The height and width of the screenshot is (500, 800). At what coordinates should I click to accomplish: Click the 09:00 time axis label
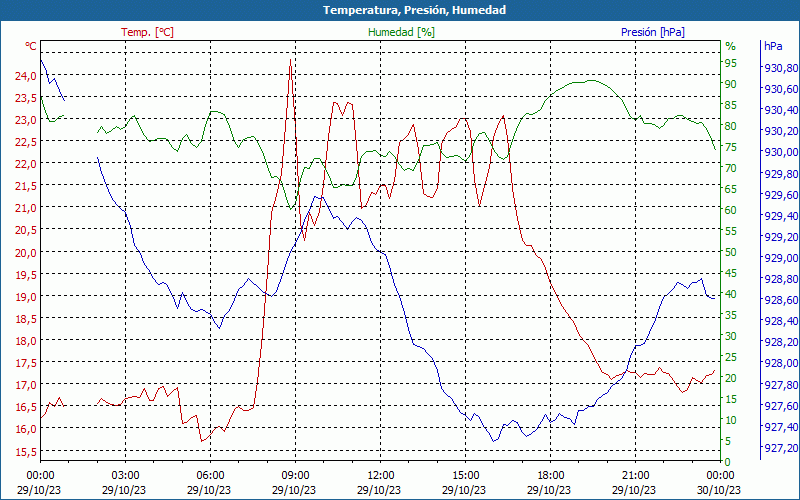pos(295,475)
